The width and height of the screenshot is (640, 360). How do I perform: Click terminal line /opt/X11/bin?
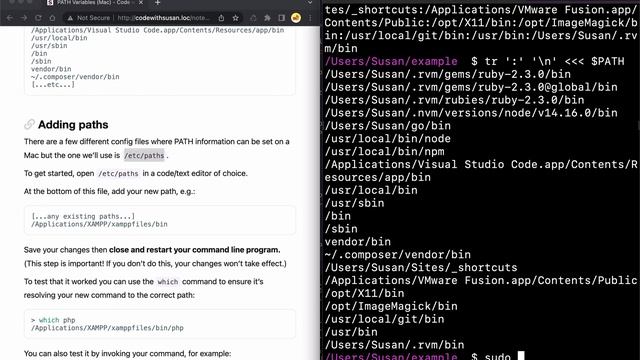364,293
